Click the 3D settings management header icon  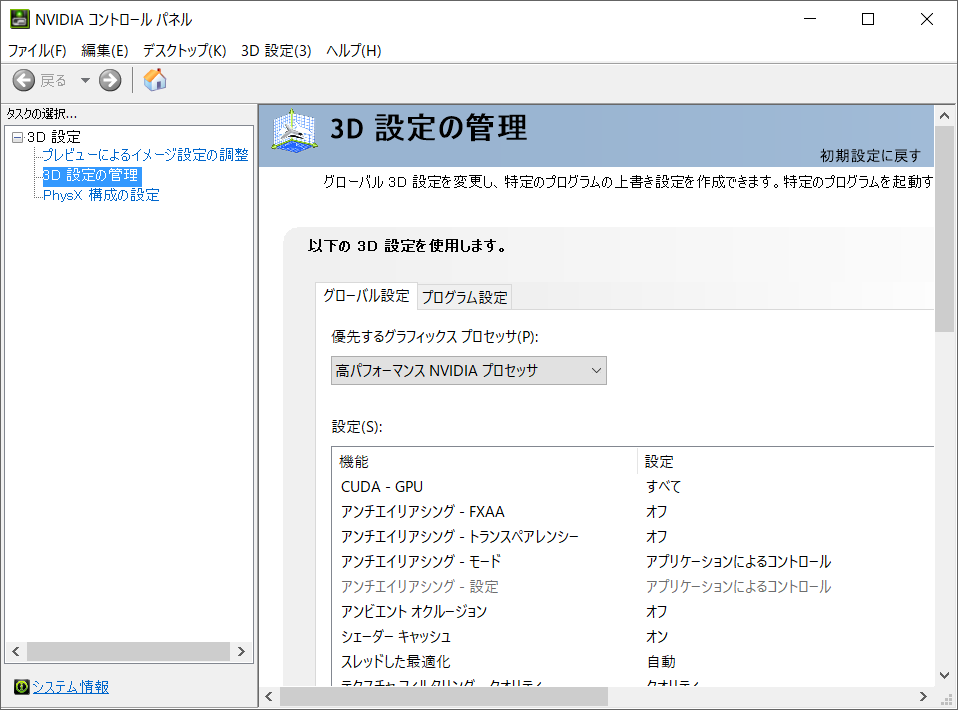click(x=294, y=131)
